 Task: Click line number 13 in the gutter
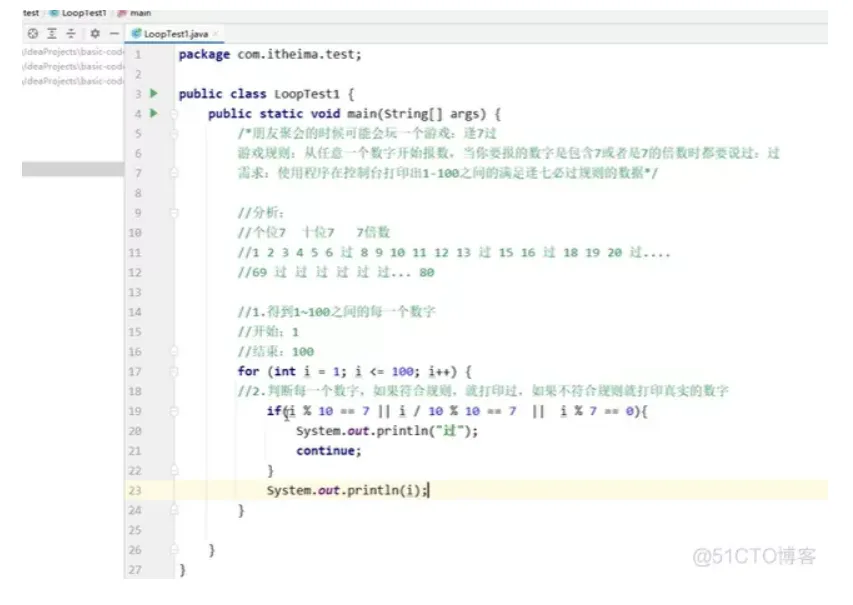pos(135,292)
